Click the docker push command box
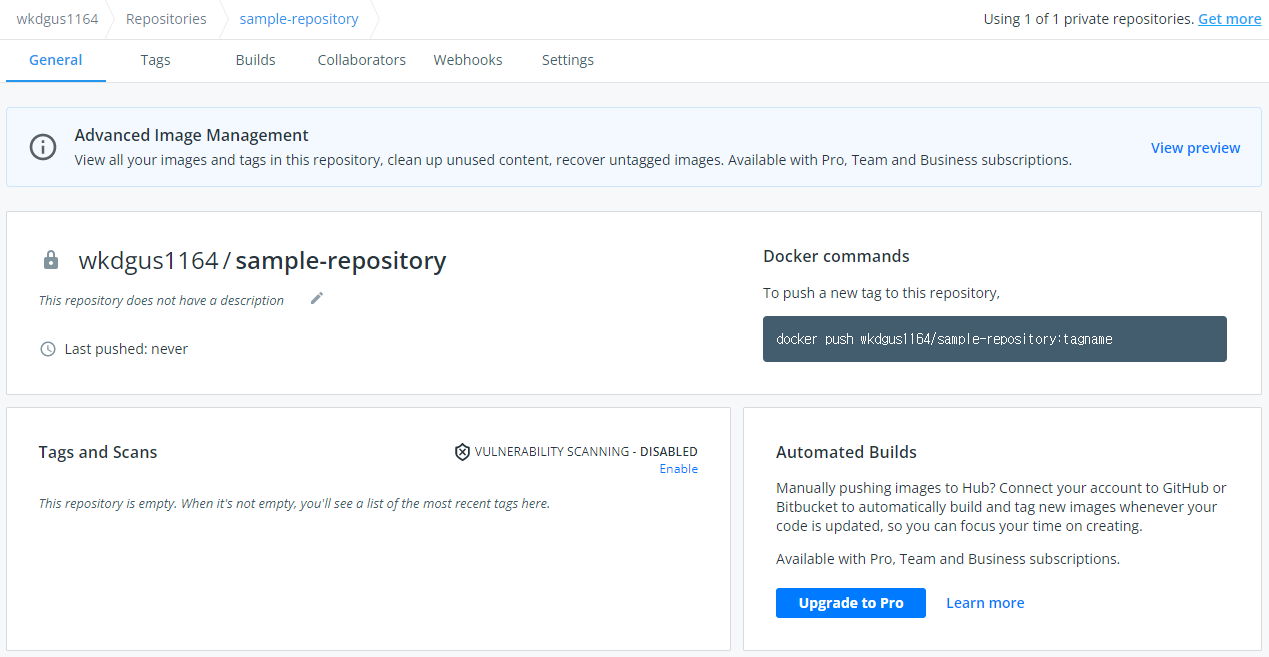This screenshot has width=1269, height=657. 995,339
